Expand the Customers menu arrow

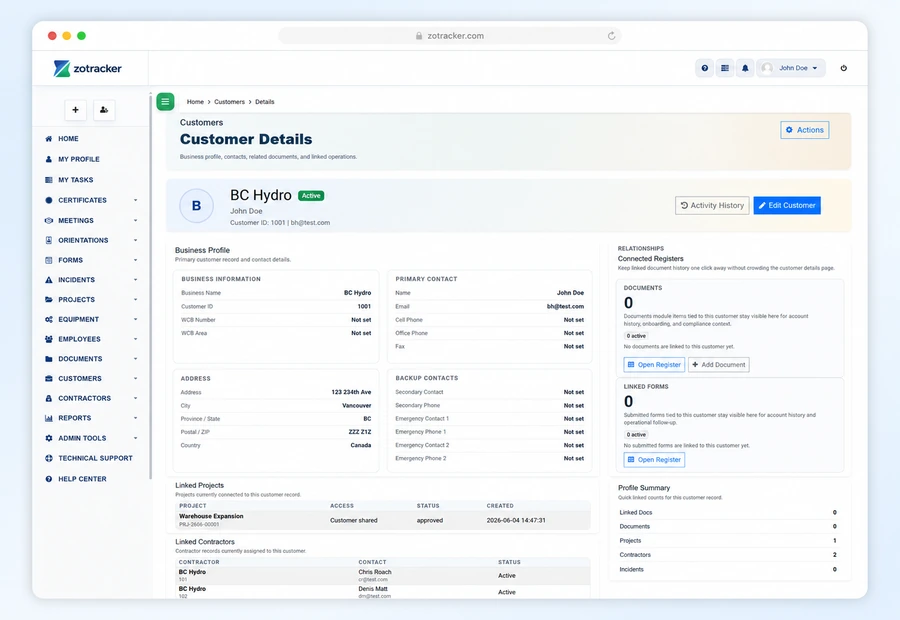(135, 378)
